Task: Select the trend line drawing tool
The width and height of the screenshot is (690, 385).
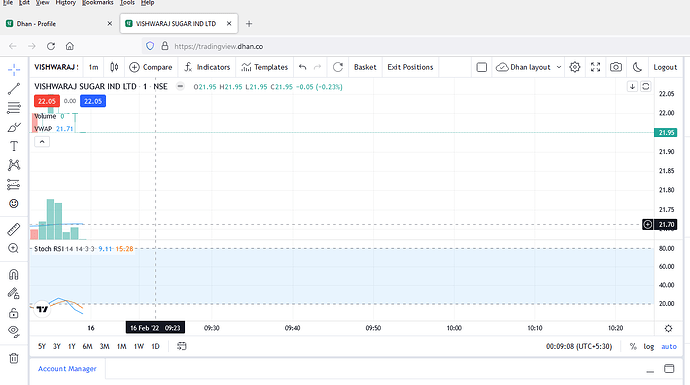Action: pyautogui.click(x=14, y=89)
